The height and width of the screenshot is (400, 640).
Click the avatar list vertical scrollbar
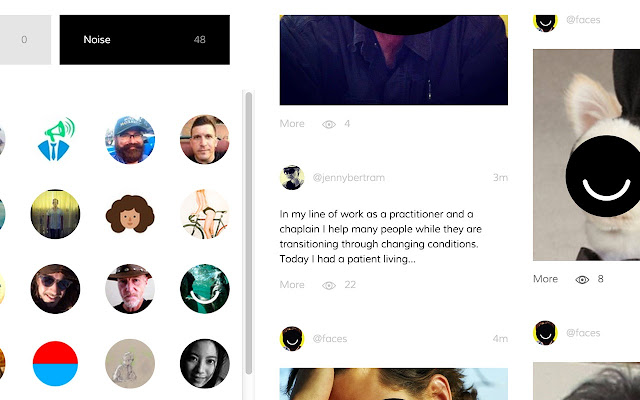249,233
